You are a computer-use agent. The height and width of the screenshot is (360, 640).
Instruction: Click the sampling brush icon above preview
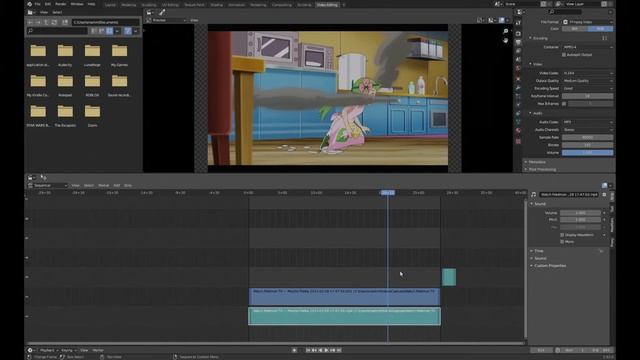click(x=162, y=12)
